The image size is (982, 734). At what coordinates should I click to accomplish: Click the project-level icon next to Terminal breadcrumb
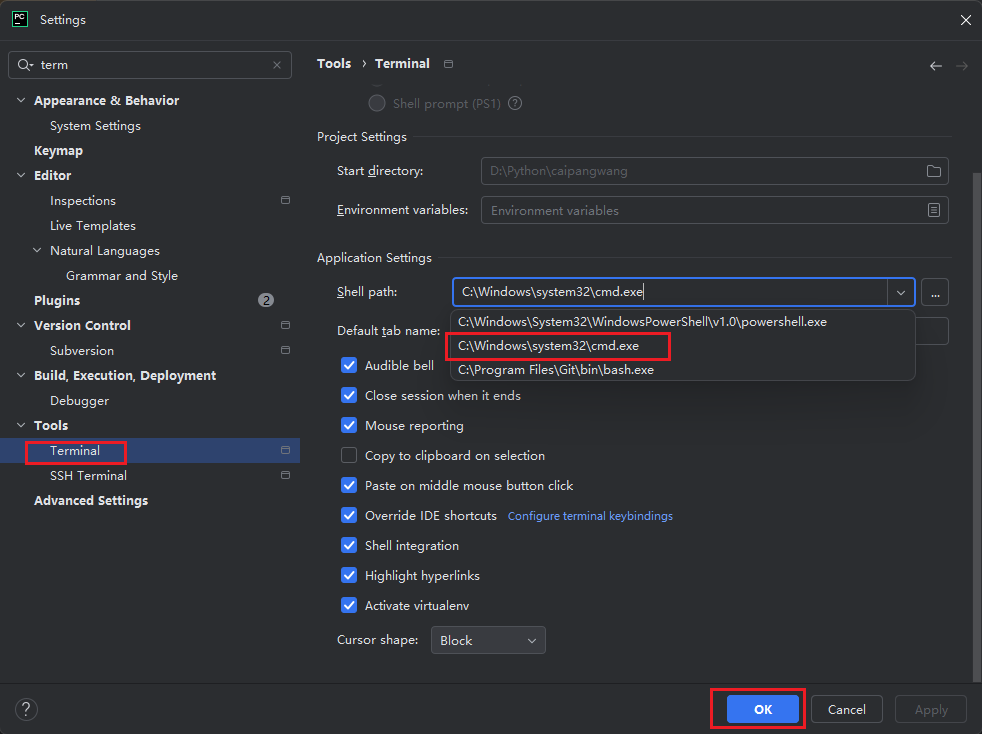point(448,64)
